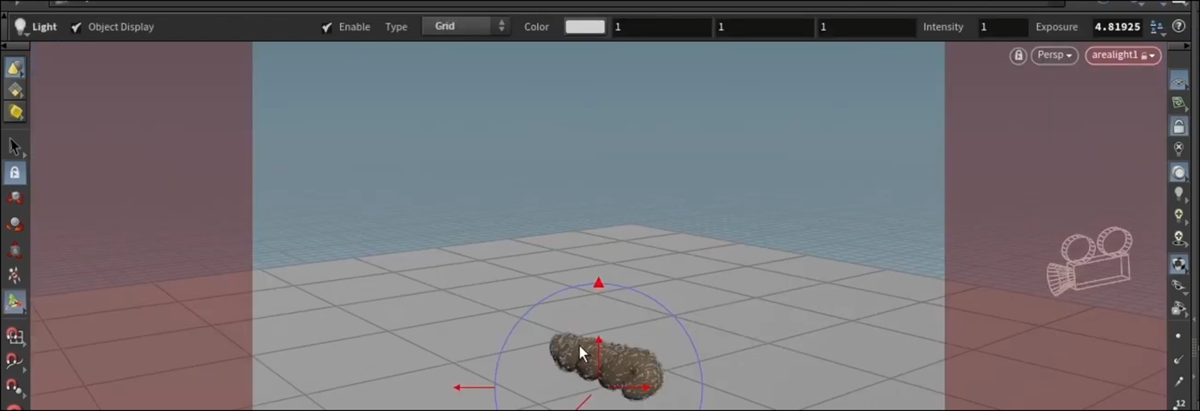The image size is (1200, 411).
Task: Toggle point snapping in left toolbar
Action: [x=15, y=387]
